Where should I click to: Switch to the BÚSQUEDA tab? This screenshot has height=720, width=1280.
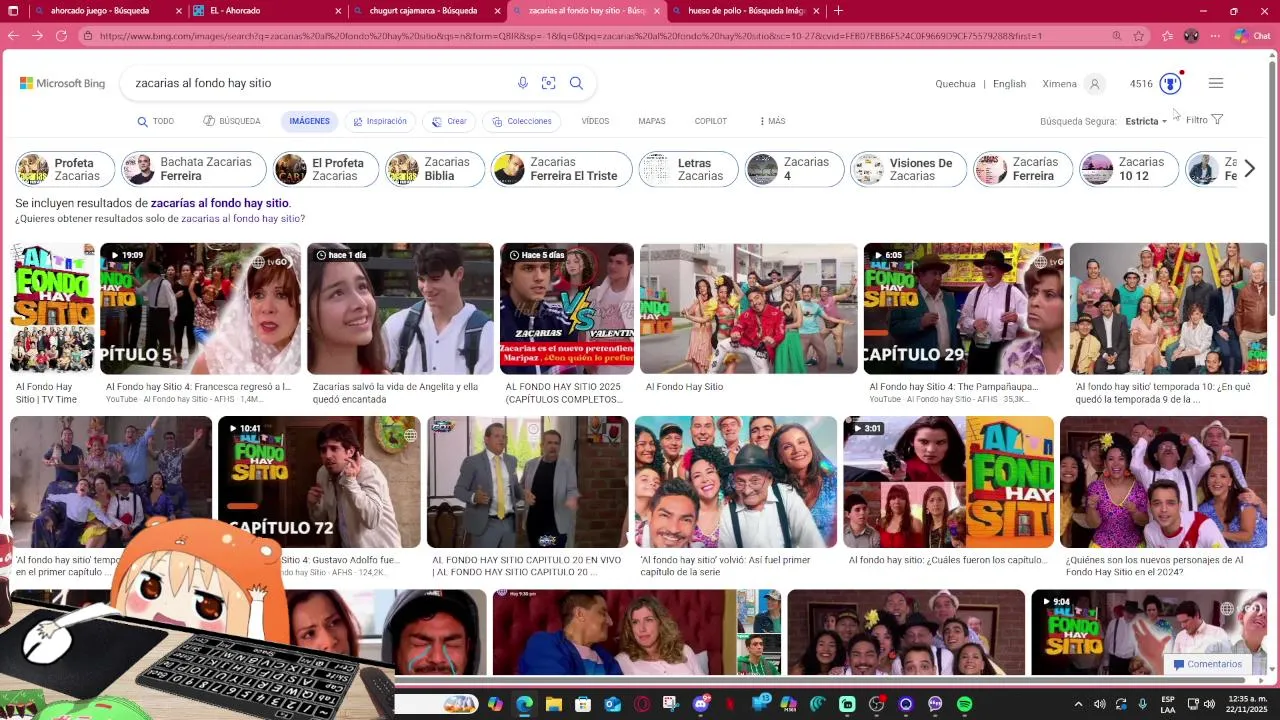click(231, 121)
